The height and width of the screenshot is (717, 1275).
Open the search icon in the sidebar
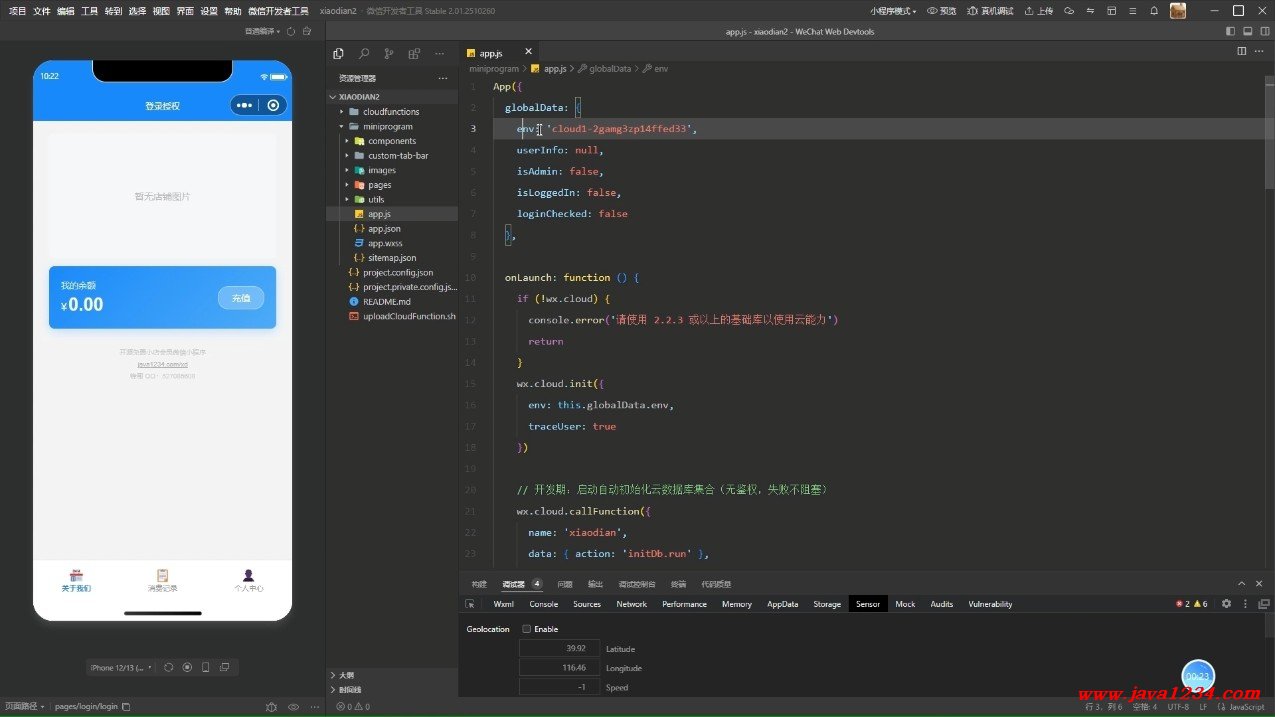[x=363, y=54]
